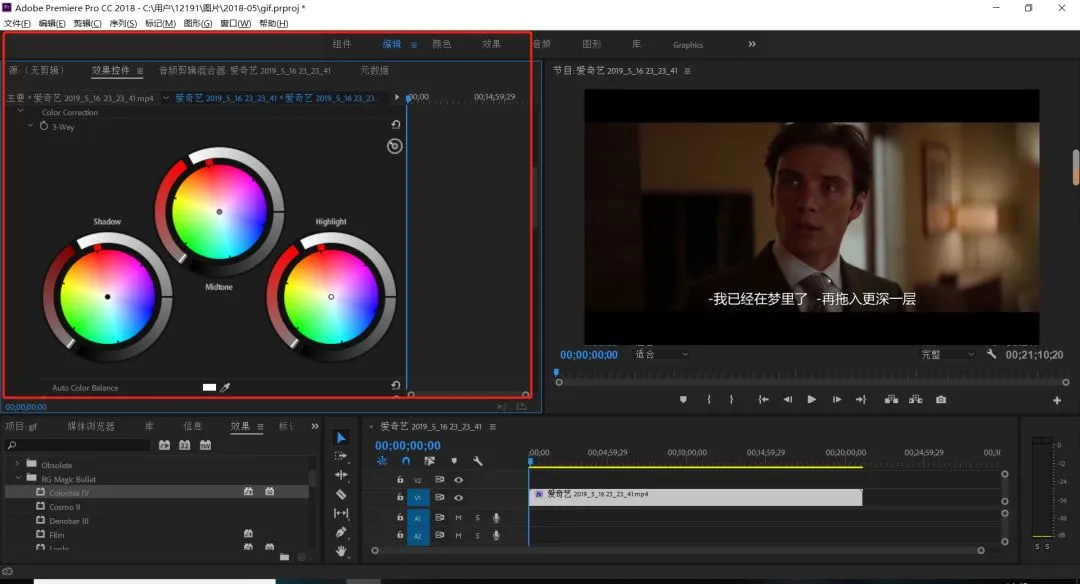Mute audio track A1
Screen dimensions: 1080x584
[x=458, y=517]
